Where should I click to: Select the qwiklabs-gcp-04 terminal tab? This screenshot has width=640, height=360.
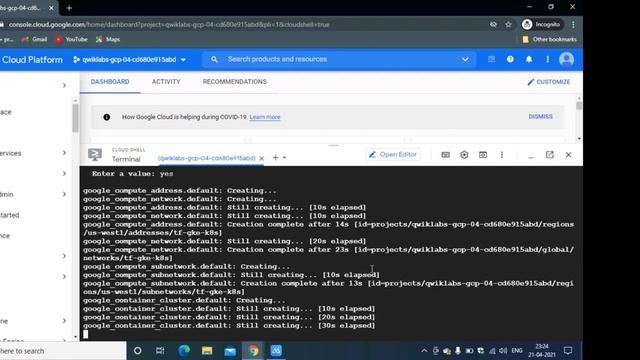click(x=207, y=158)
